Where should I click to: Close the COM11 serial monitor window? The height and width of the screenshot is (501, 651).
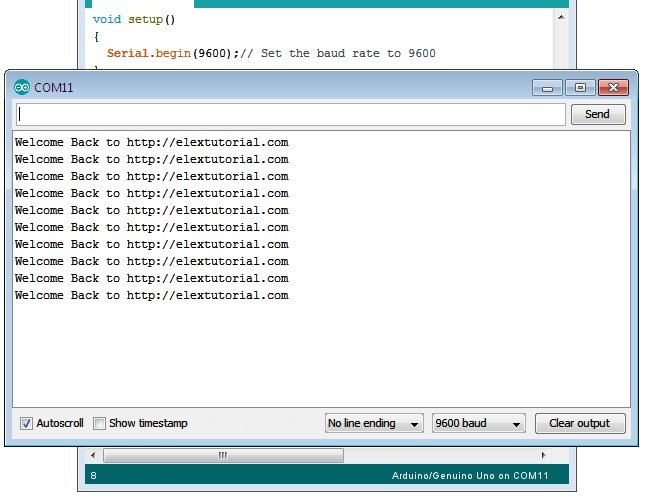[x=613, y=88]
